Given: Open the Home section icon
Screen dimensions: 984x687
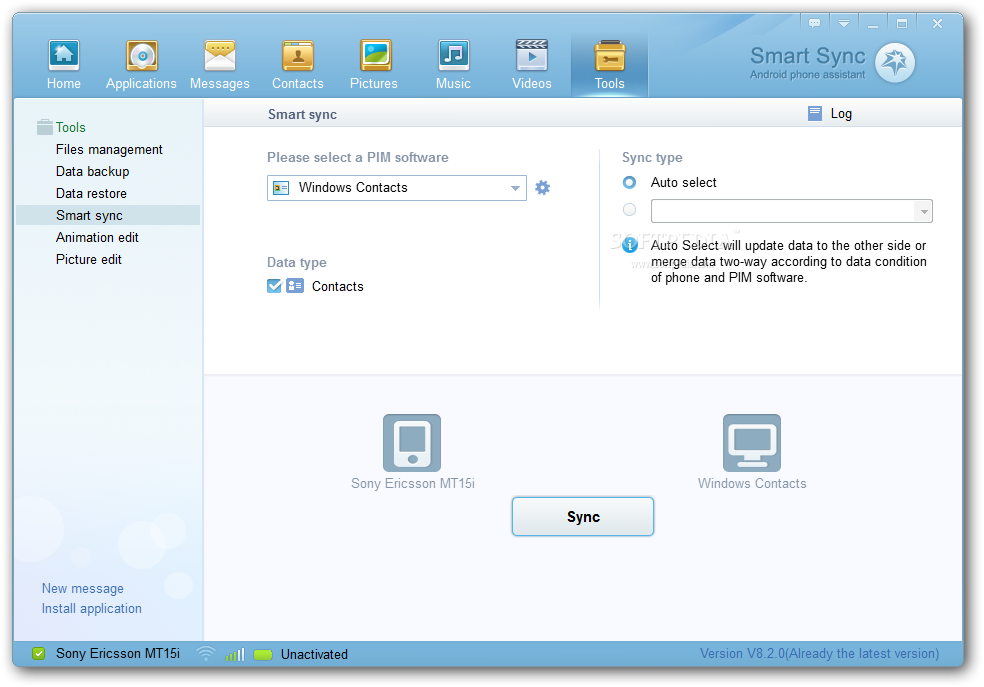Looking at the screenshot, I should tap(63, 56).
